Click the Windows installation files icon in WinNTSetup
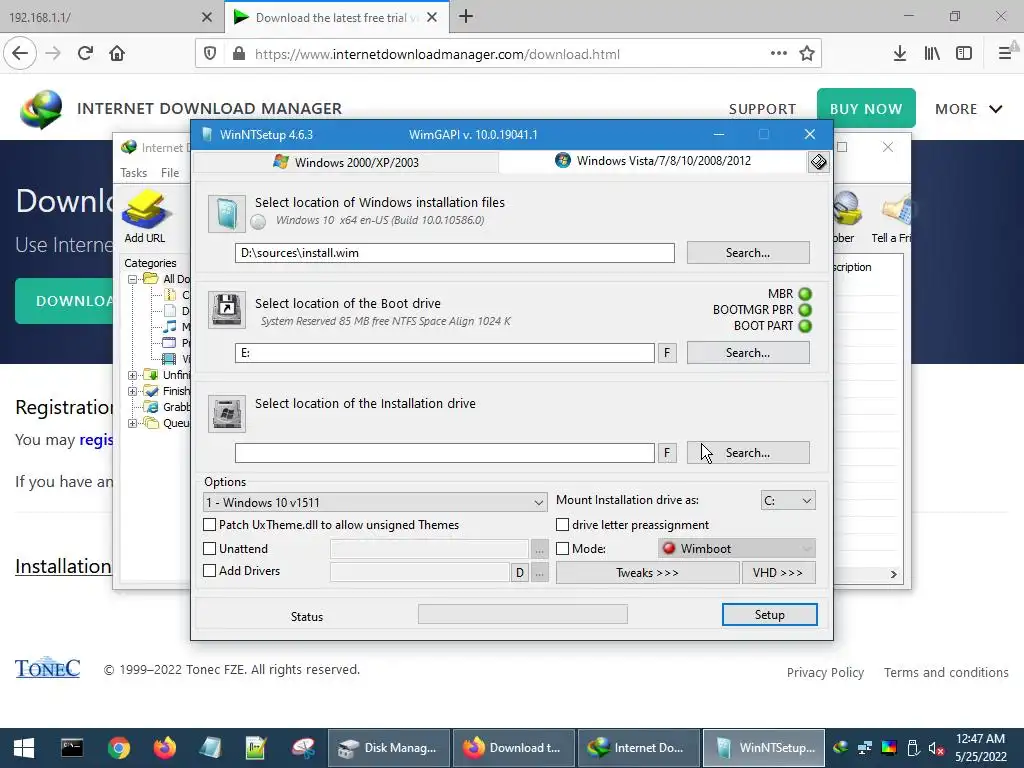 pos(227,214)
